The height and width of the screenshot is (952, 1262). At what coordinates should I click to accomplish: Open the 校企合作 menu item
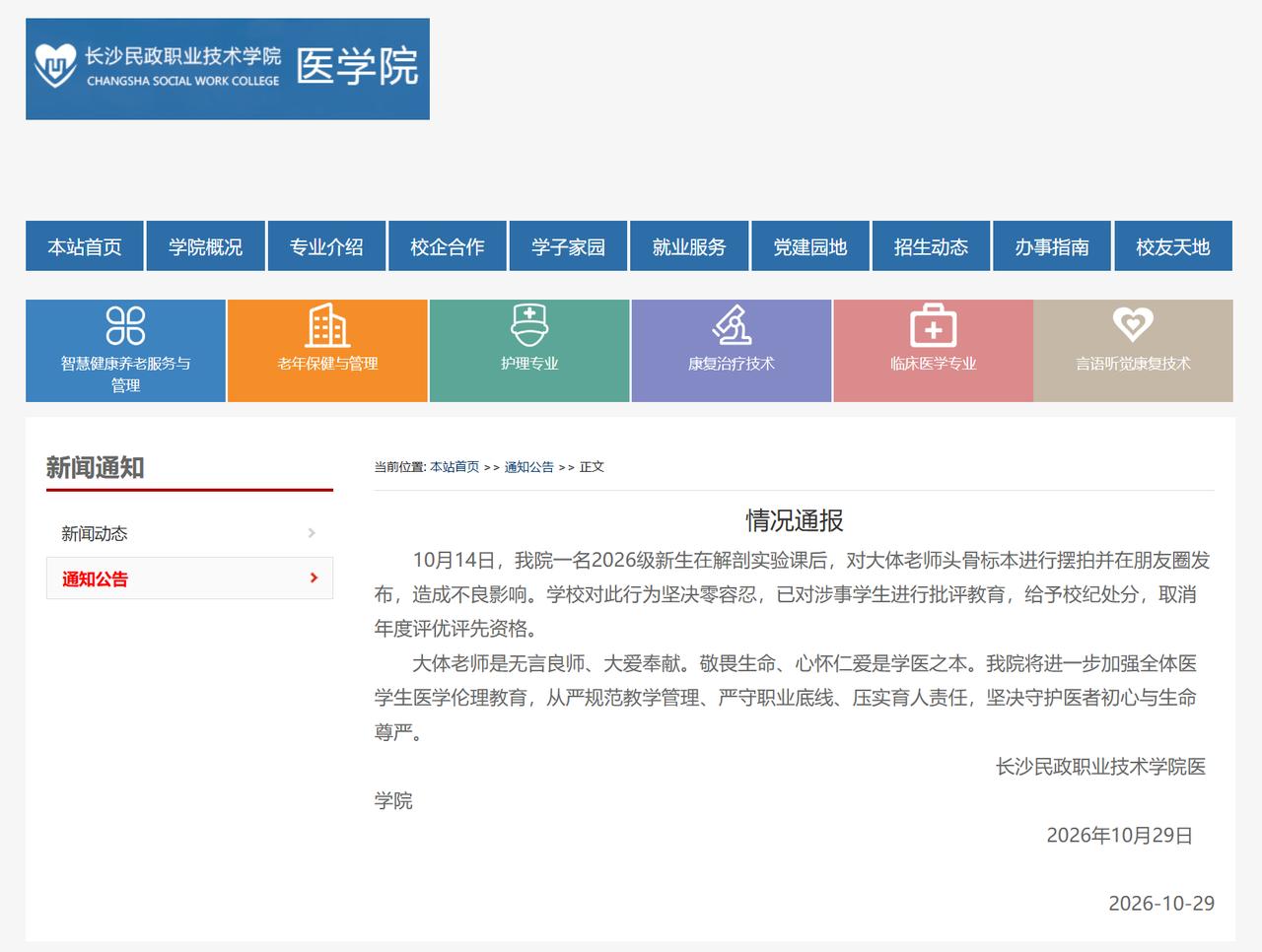click(x=448, y=246)
